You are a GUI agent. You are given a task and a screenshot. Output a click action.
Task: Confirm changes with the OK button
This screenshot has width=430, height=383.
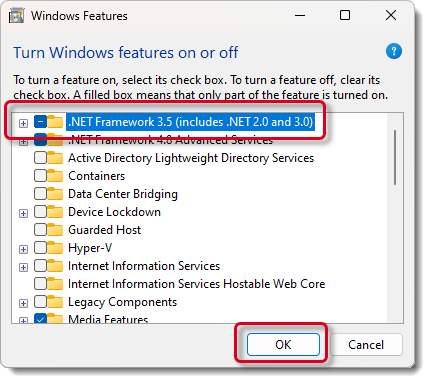(x=283, y=345)
